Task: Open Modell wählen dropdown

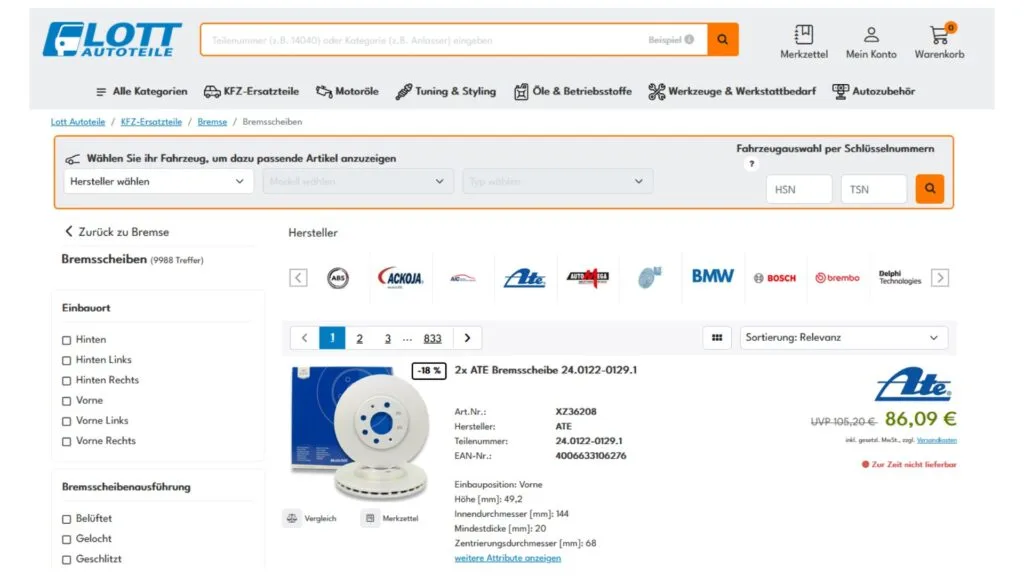Action: tap(358, 182)
